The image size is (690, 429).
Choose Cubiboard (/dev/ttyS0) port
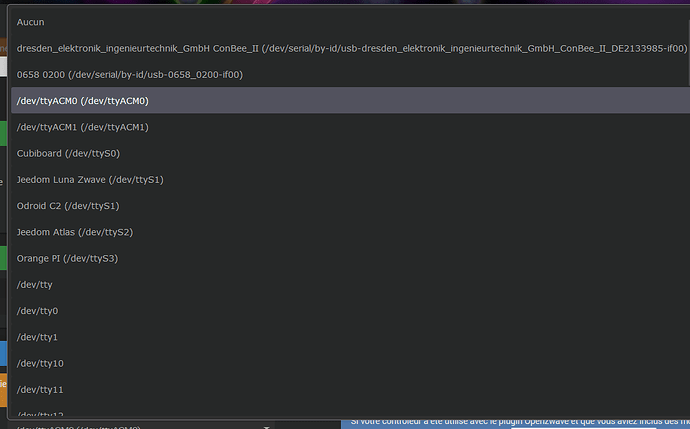350,154
